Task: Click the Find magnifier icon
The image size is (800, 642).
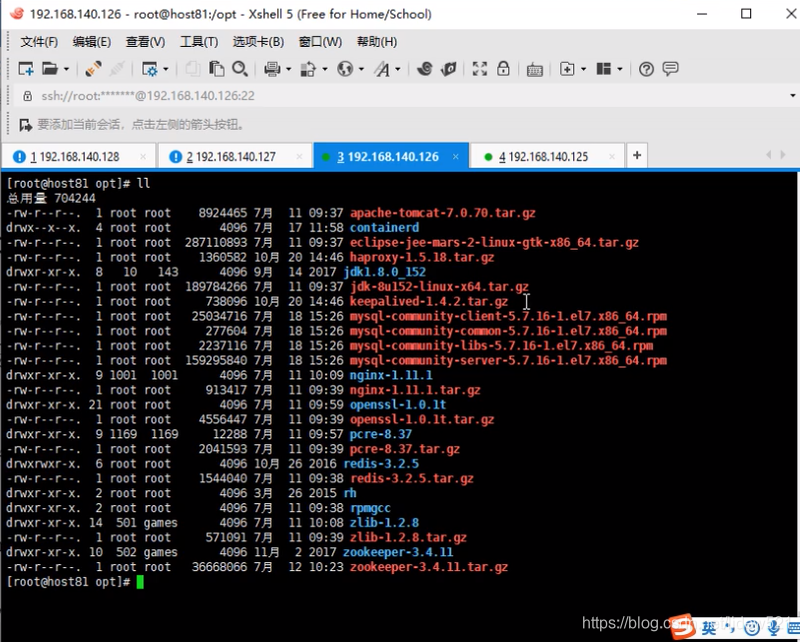Action: pyautogui.click(x=240, y=68)
